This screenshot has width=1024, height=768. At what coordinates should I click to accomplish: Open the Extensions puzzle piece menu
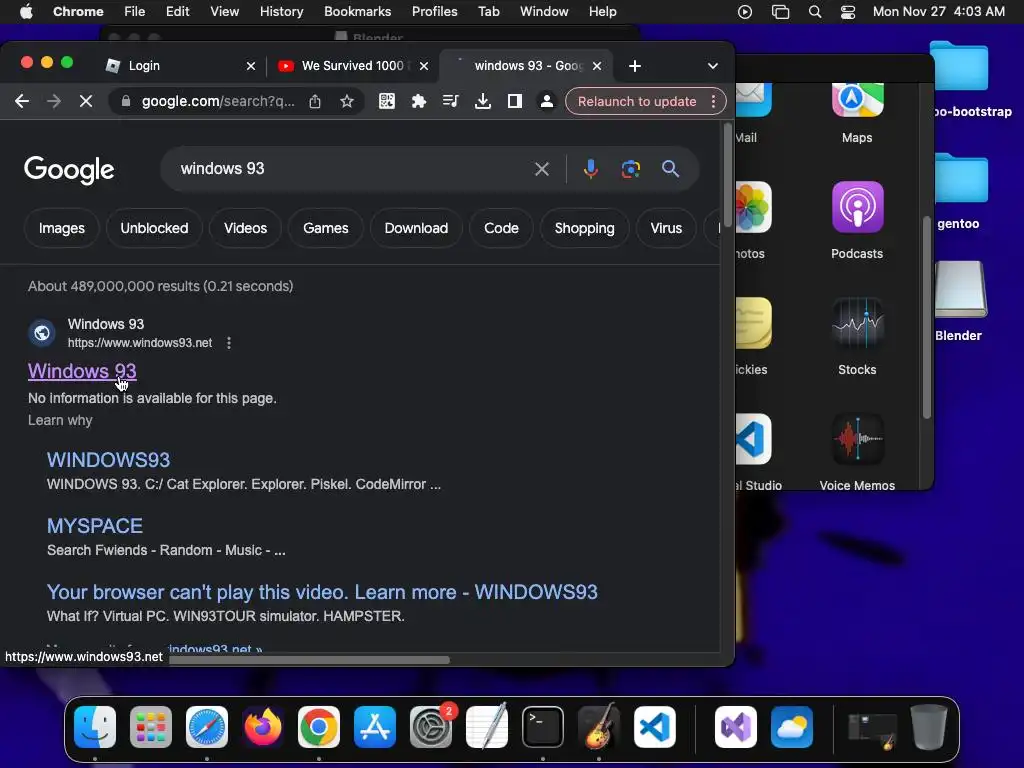point(419,101)
